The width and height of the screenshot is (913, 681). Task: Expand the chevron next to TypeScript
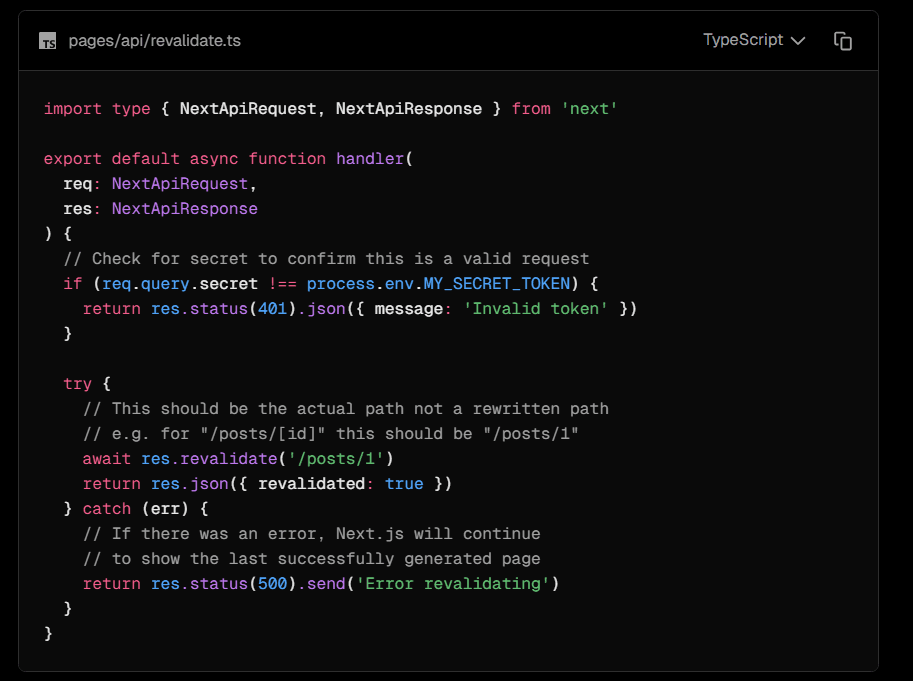click(x=798, y=42)
